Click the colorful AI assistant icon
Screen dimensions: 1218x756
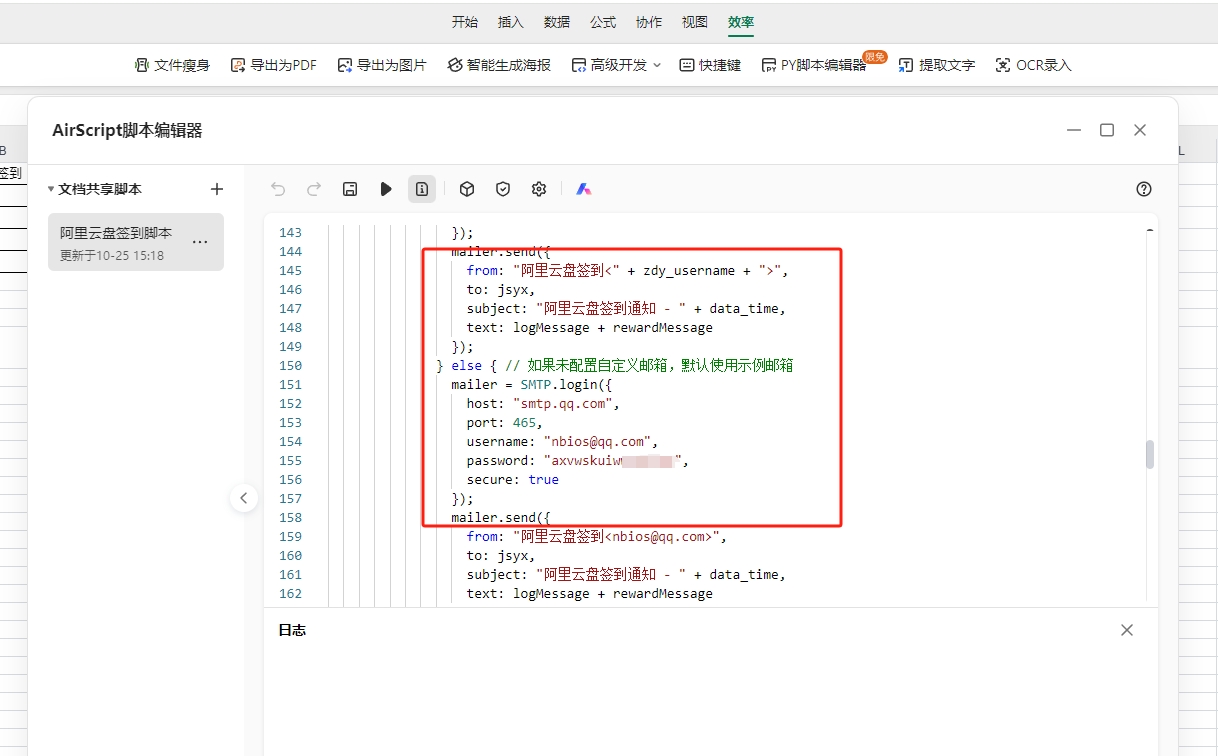tap(584, 189)
